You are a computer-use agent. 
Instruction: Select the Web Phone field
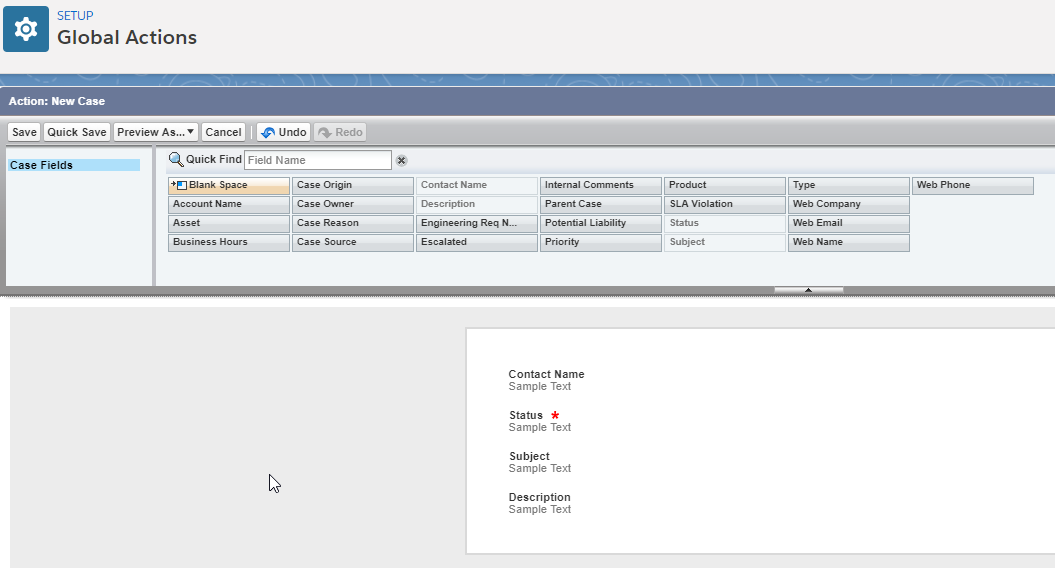point(972,186)
